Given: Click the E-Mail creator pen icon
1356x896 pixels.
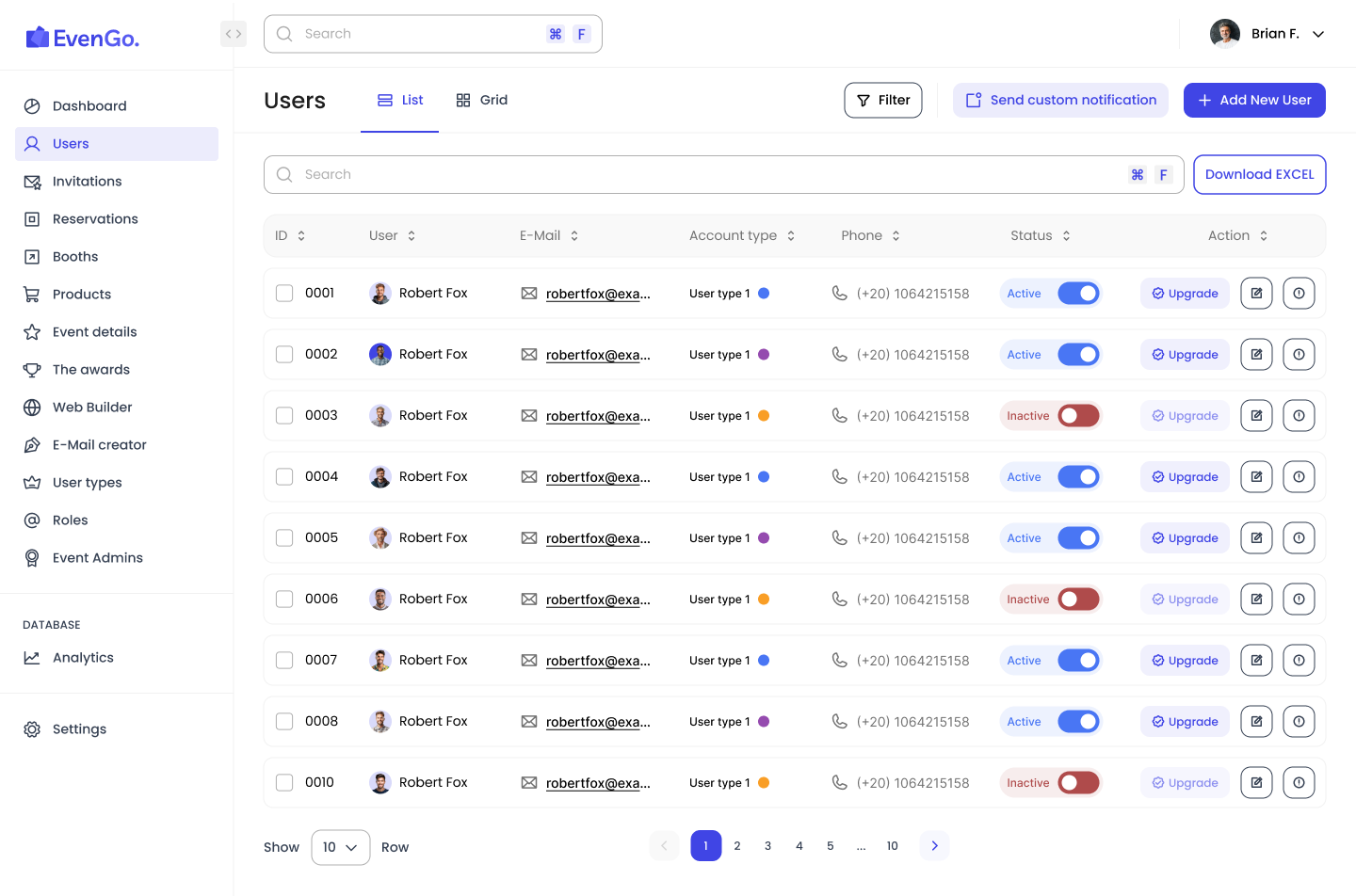Looking at the screenshot, I should coord(32,445).
